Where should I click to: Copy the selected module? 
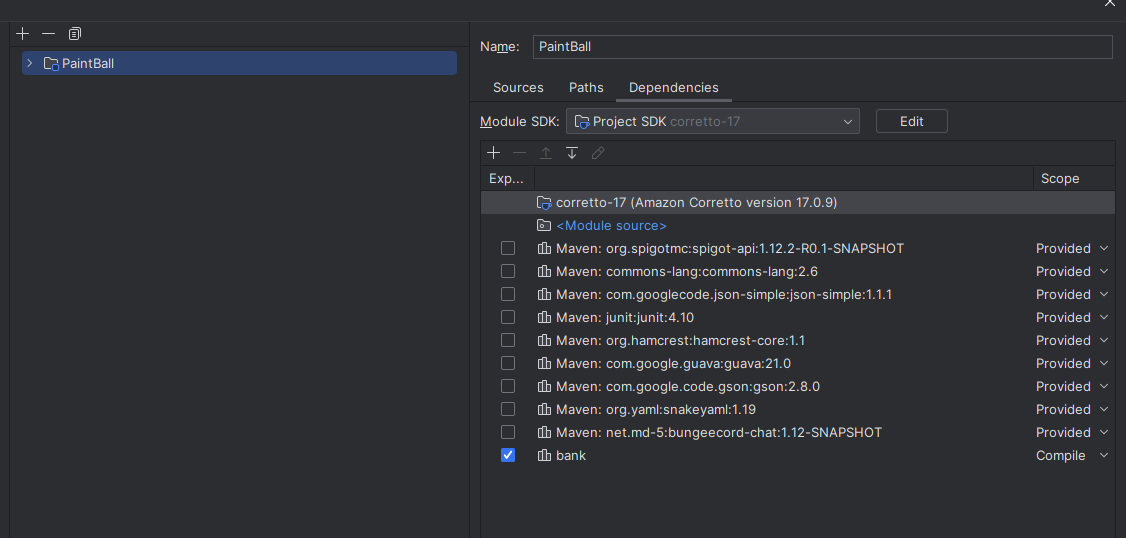click(x=75, y=34)
